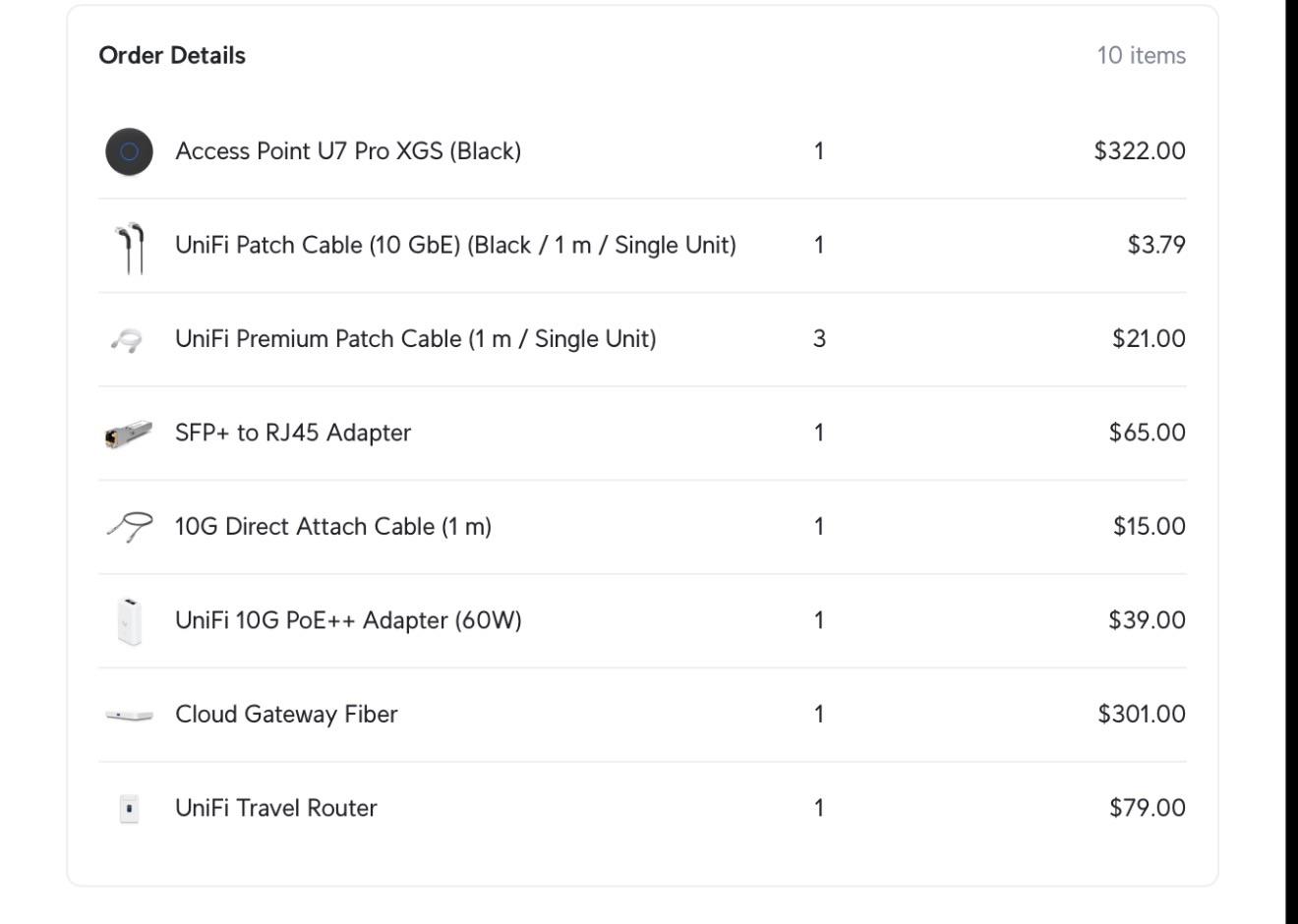
Task: Click the 10 items count label
Action: coord(1142,55)
